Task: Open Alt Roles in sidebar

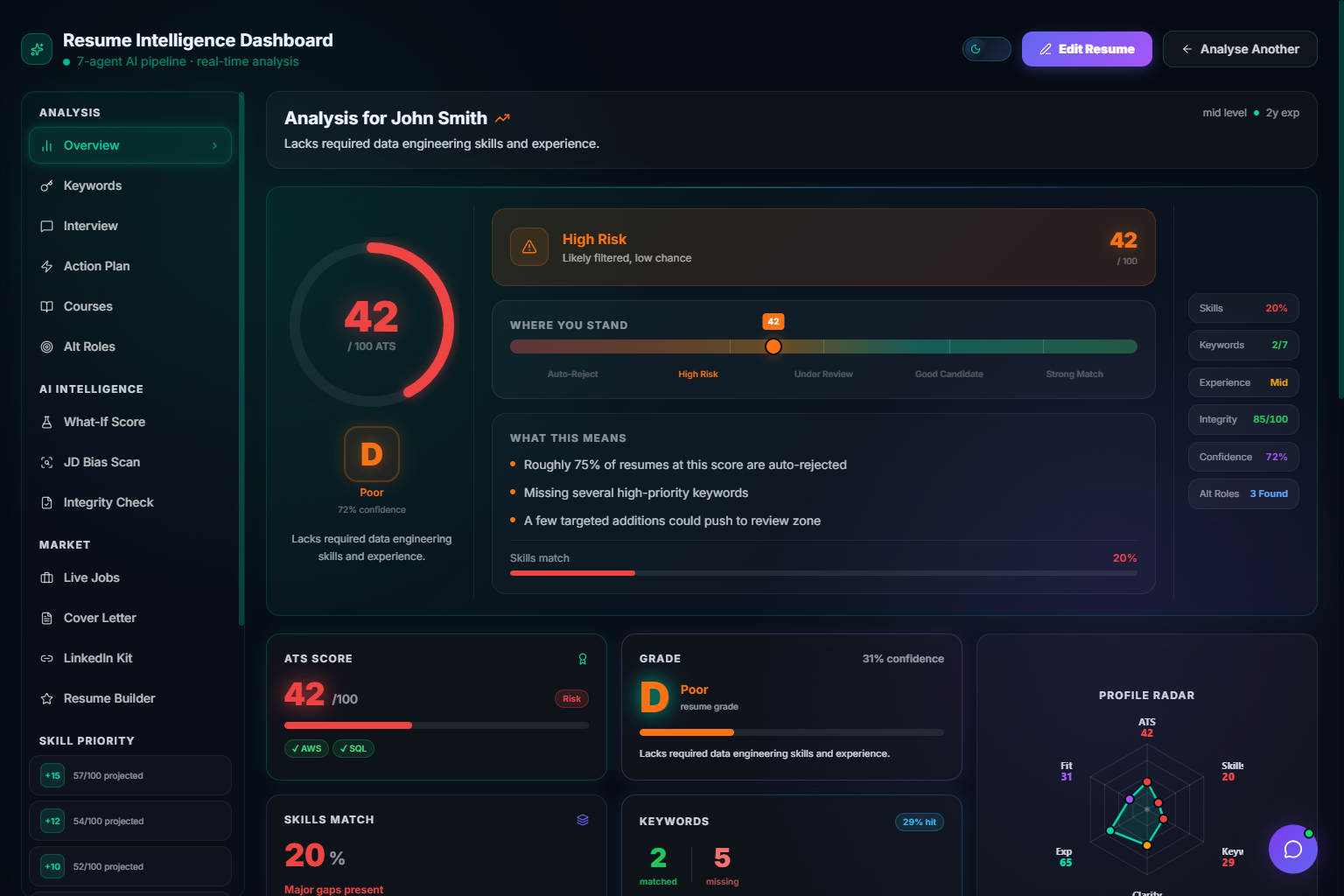Action: (x=130, y=346)
